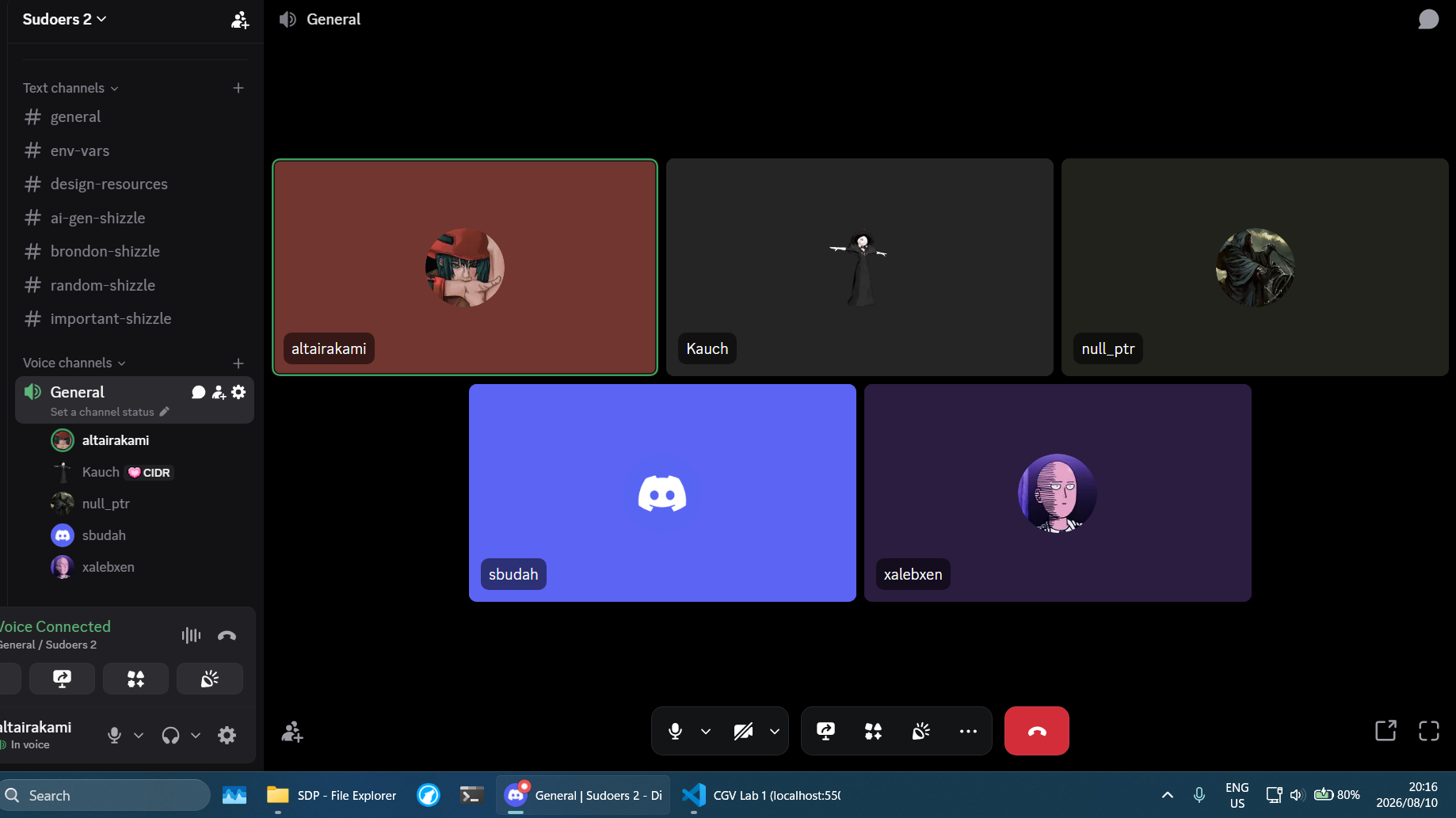This screenshot has width=1456, height=818.
Task: Edit General voice channel settings gear
Action: (238, 392)
